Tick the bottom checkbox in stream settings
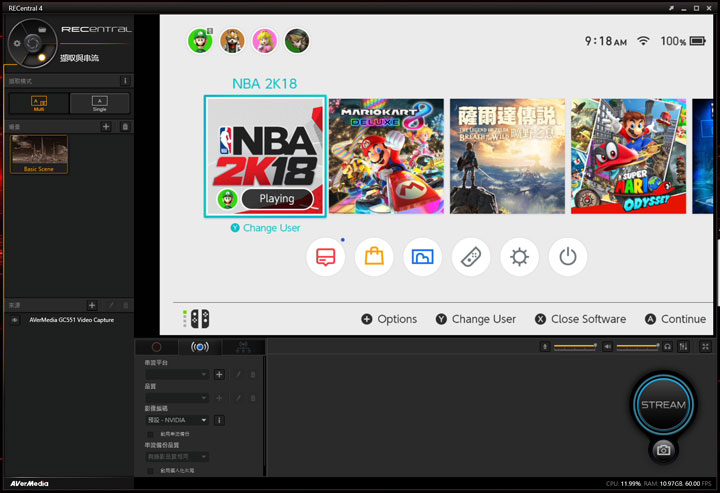 150,471
